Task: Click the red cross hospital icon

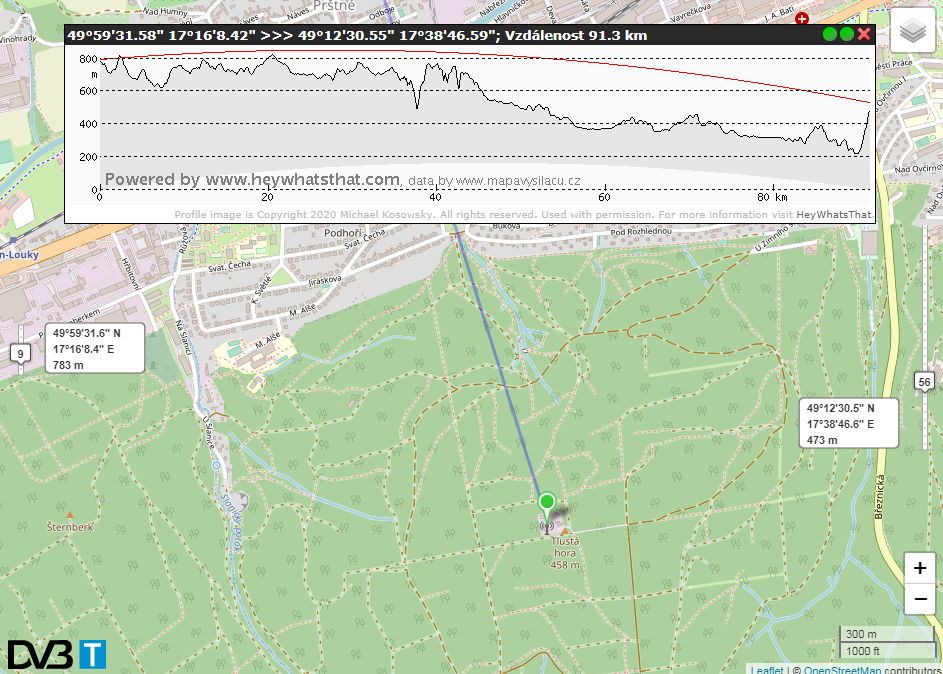Action: click(x=801, y=19)
